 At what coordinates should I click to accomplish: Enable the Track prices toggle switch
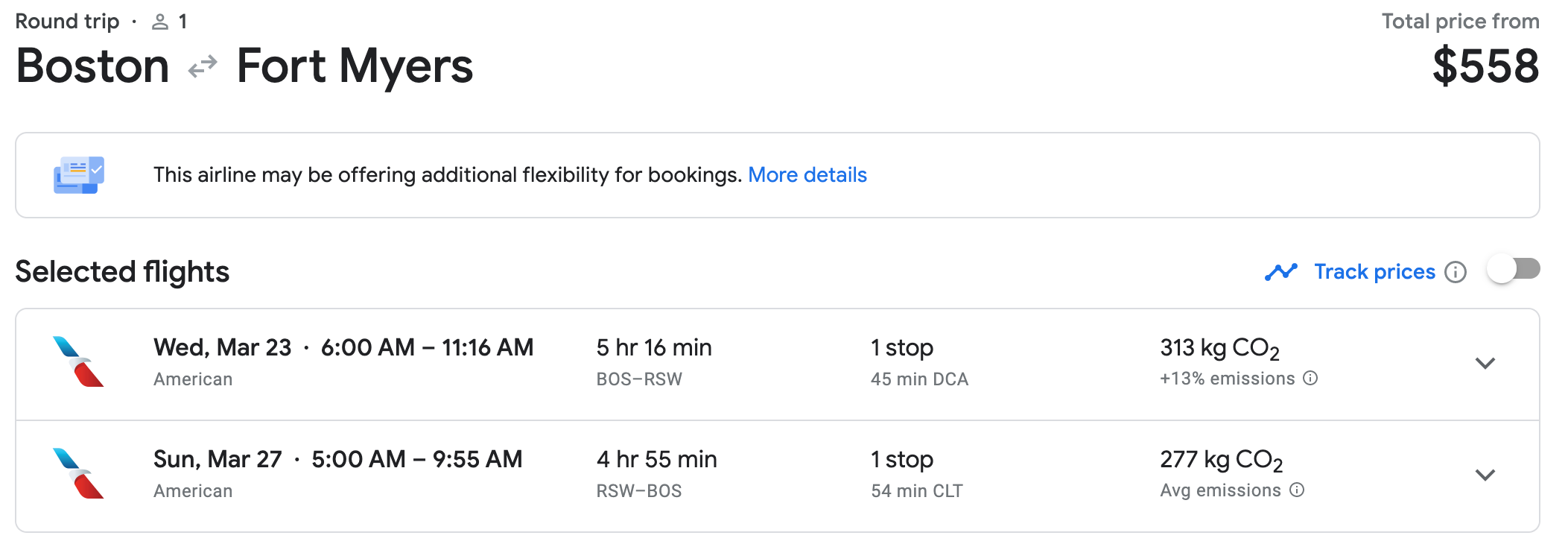pos(1513,269)
